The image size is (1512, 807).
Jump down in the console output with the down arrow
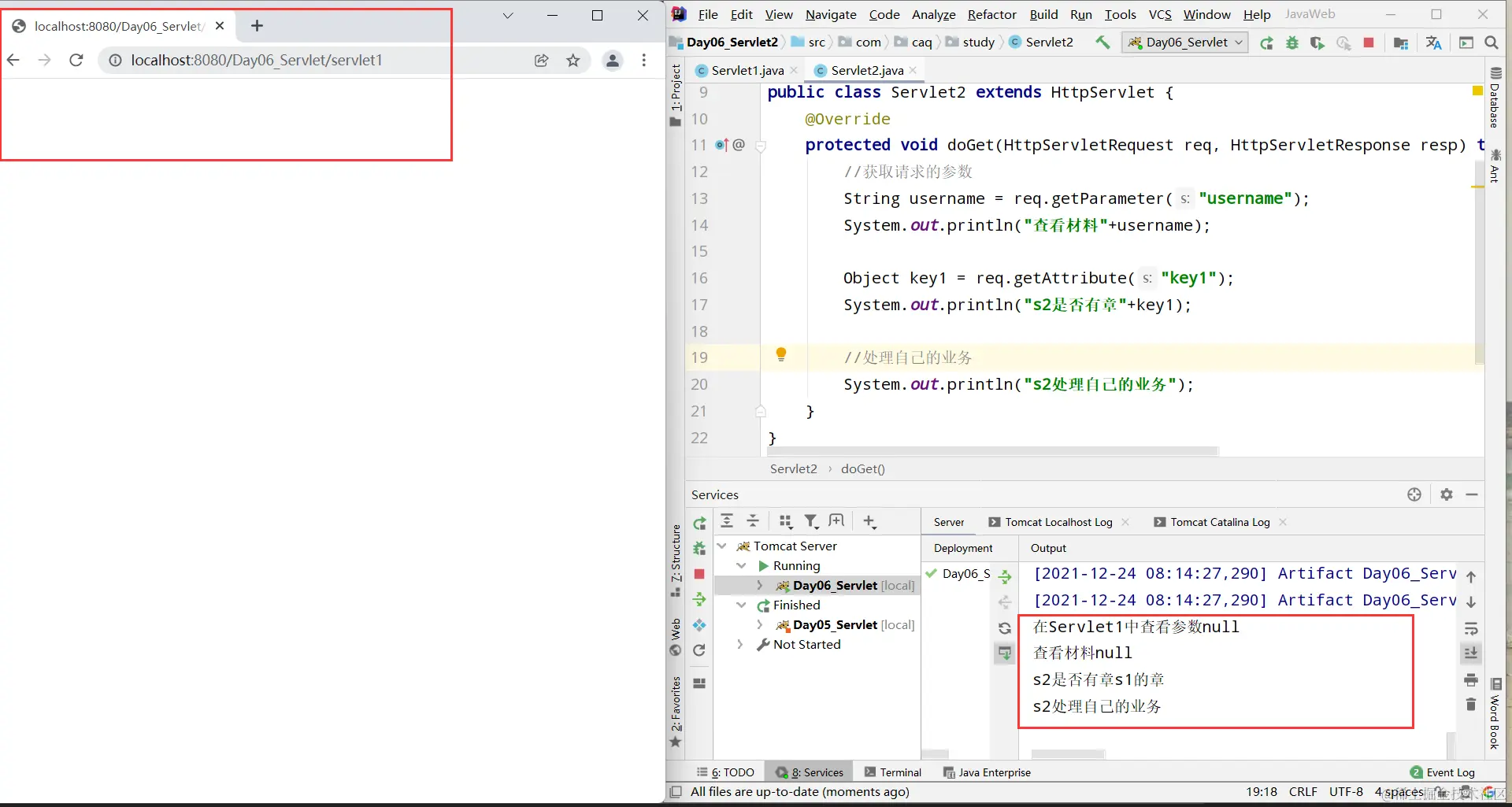[x=1471, y=602]
